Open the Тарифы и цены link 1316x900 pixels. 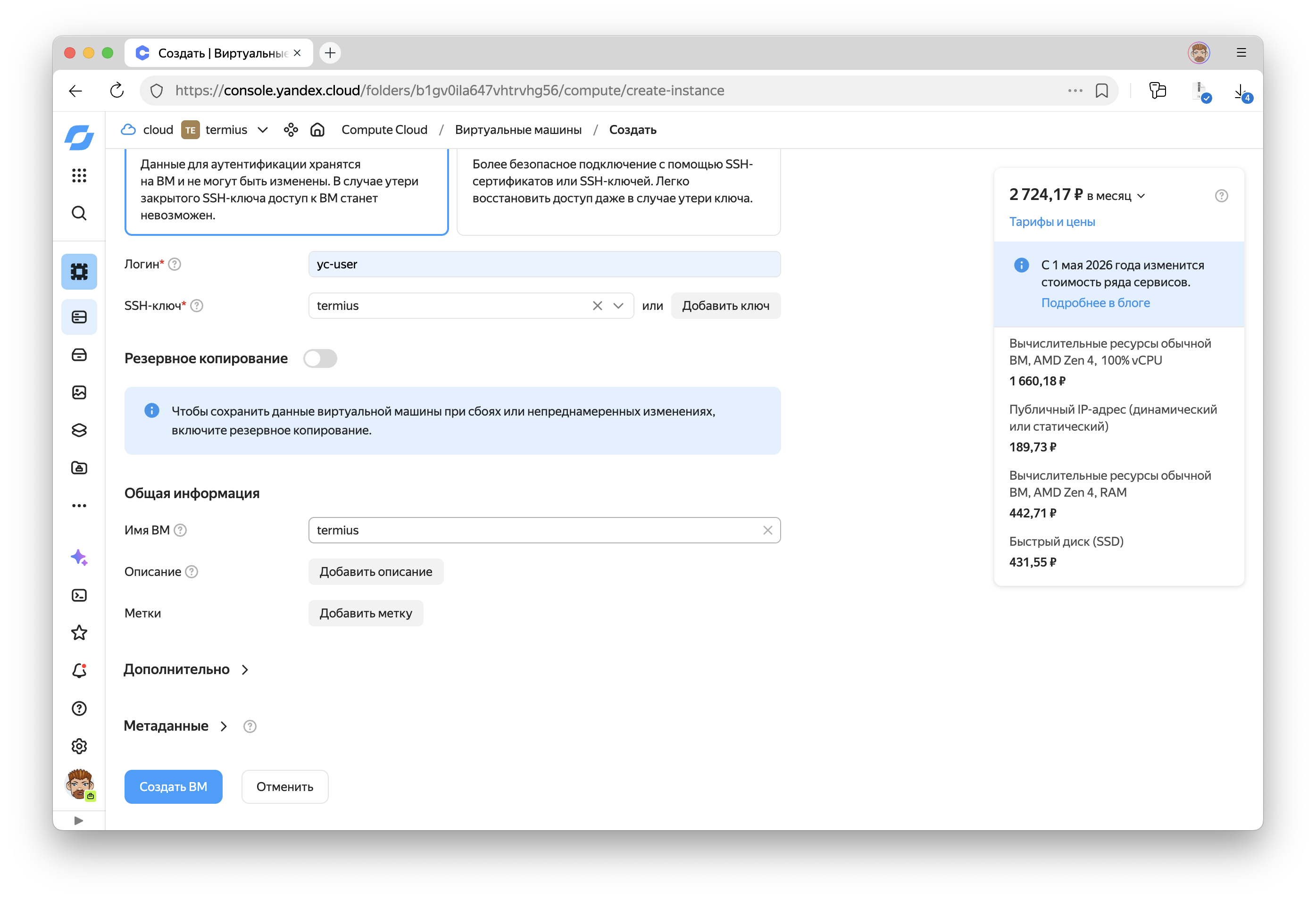[x=1051, y=221]
